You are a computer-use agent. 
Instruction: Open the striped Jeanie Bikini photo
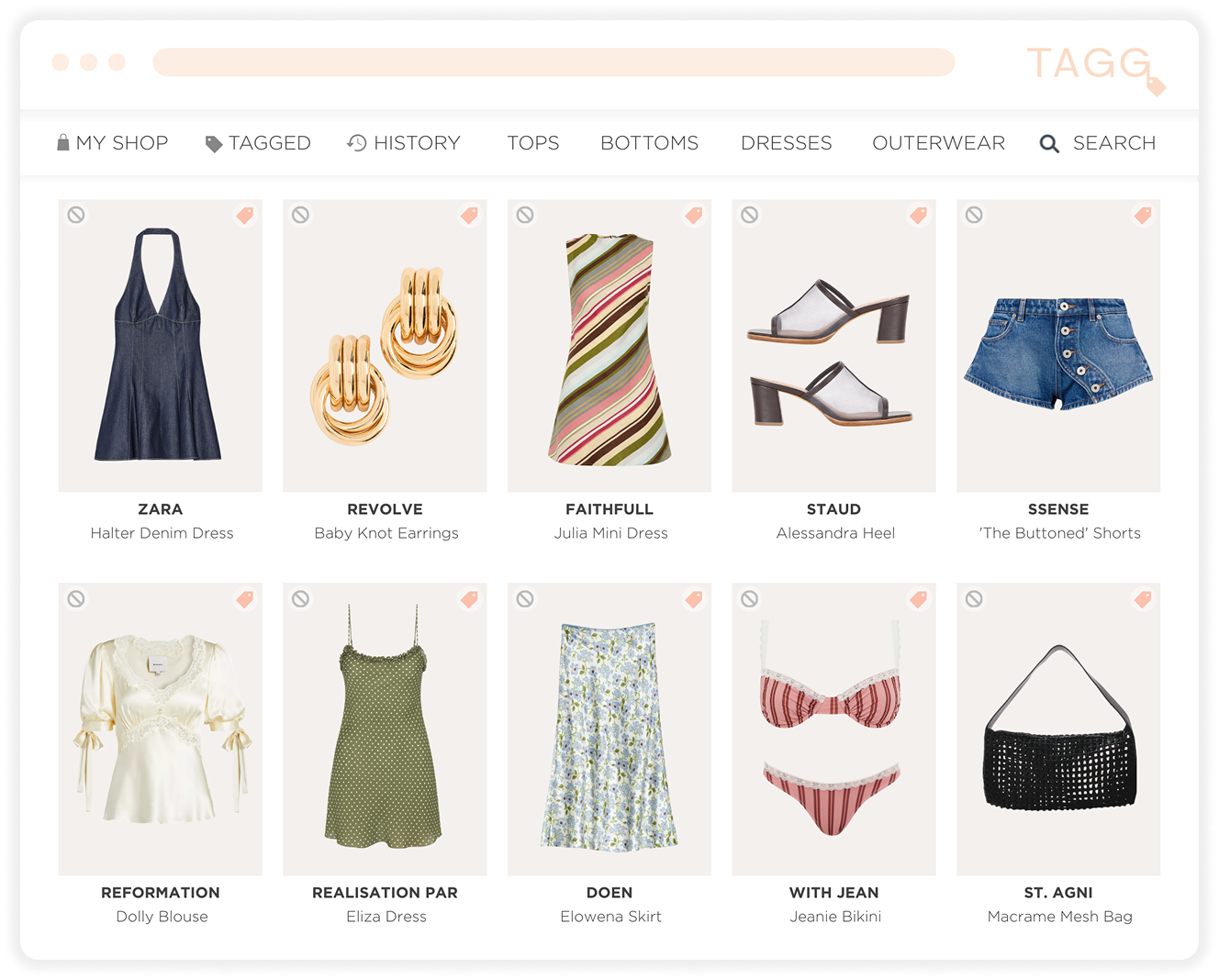coord(833,729)
